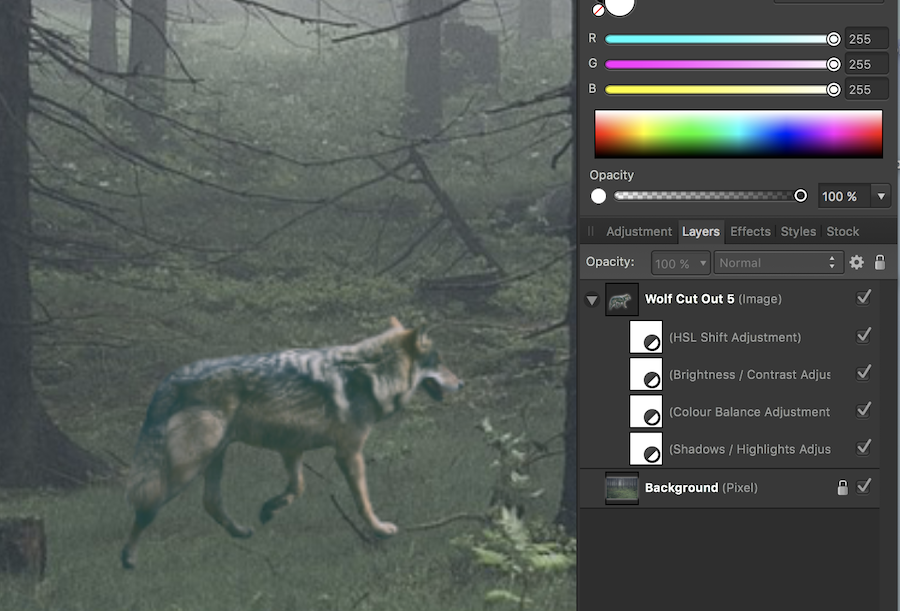Switch to the Effects tab
Viewport: 900px width, 611px height.
(x=750, y=231)
